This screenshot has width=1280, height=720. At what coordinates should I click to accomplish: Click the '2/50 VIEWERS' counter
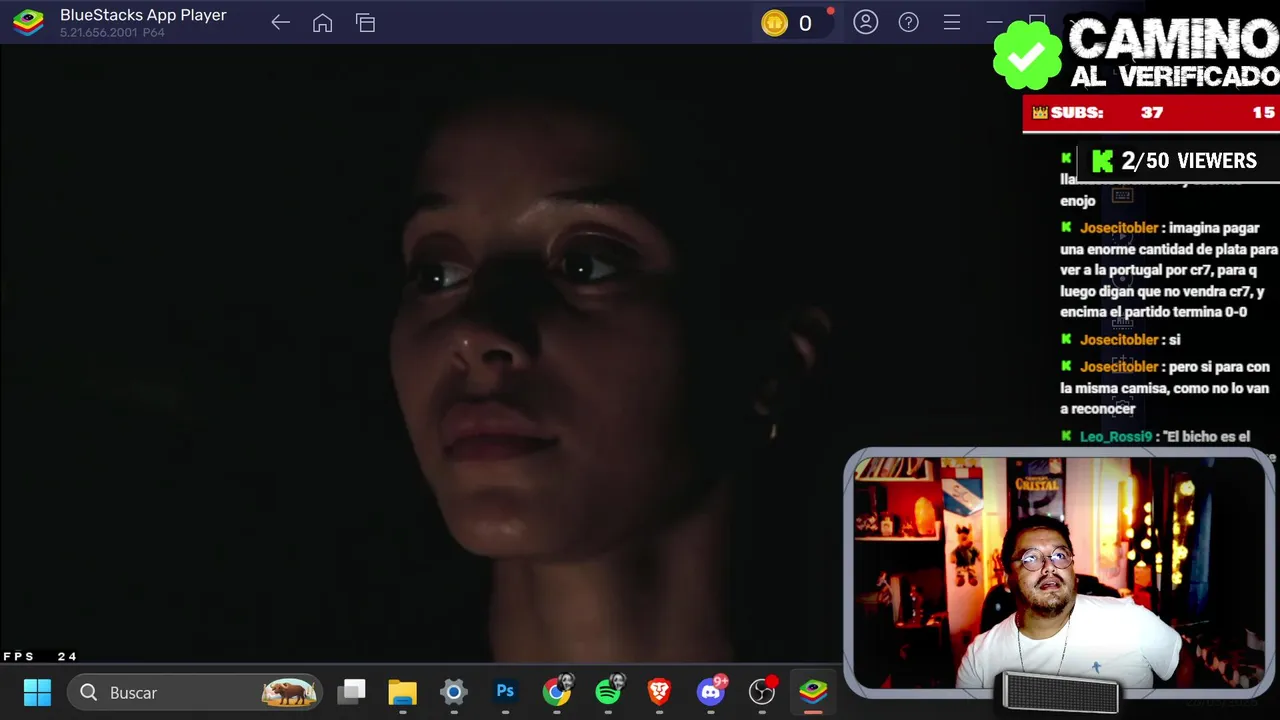[1176, 161]
